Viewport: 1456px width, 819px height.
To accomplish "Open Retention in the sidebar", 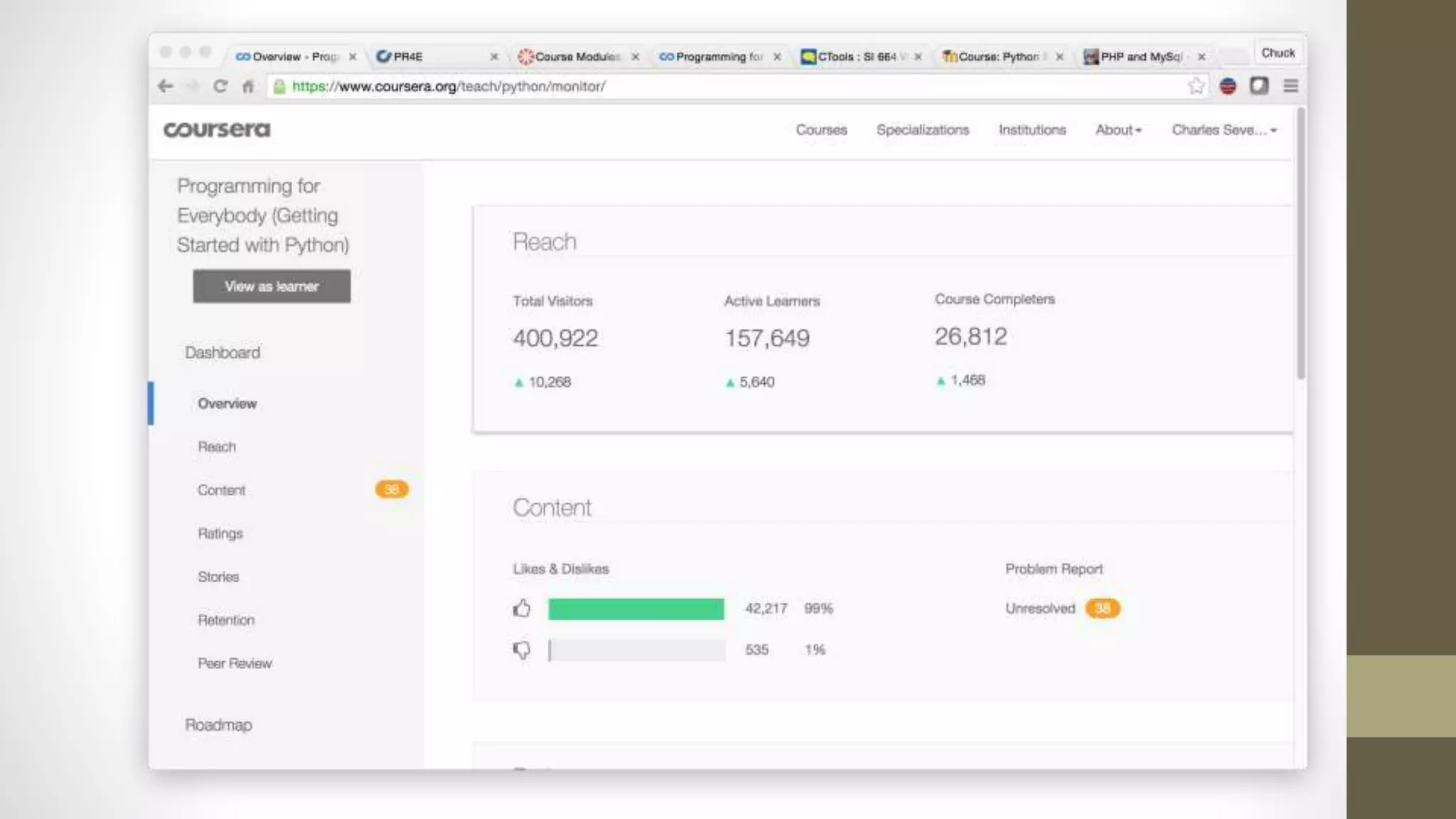I will coord(226,620).
